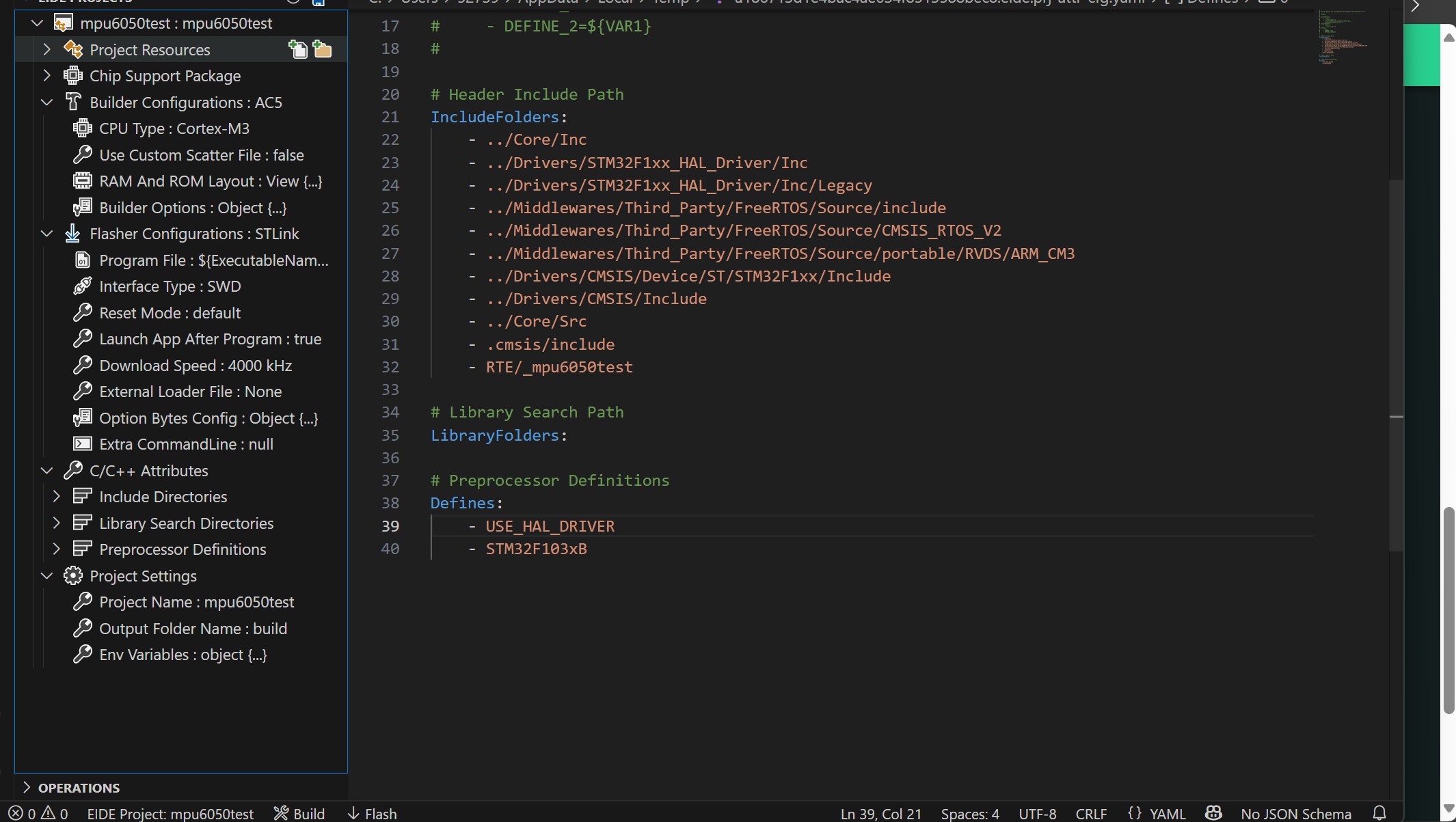Click RTE/_mpu6050test path on line 32
The height and width of the screenshot is (822, 1456).
pyautogui.click(x=559, y=366)
